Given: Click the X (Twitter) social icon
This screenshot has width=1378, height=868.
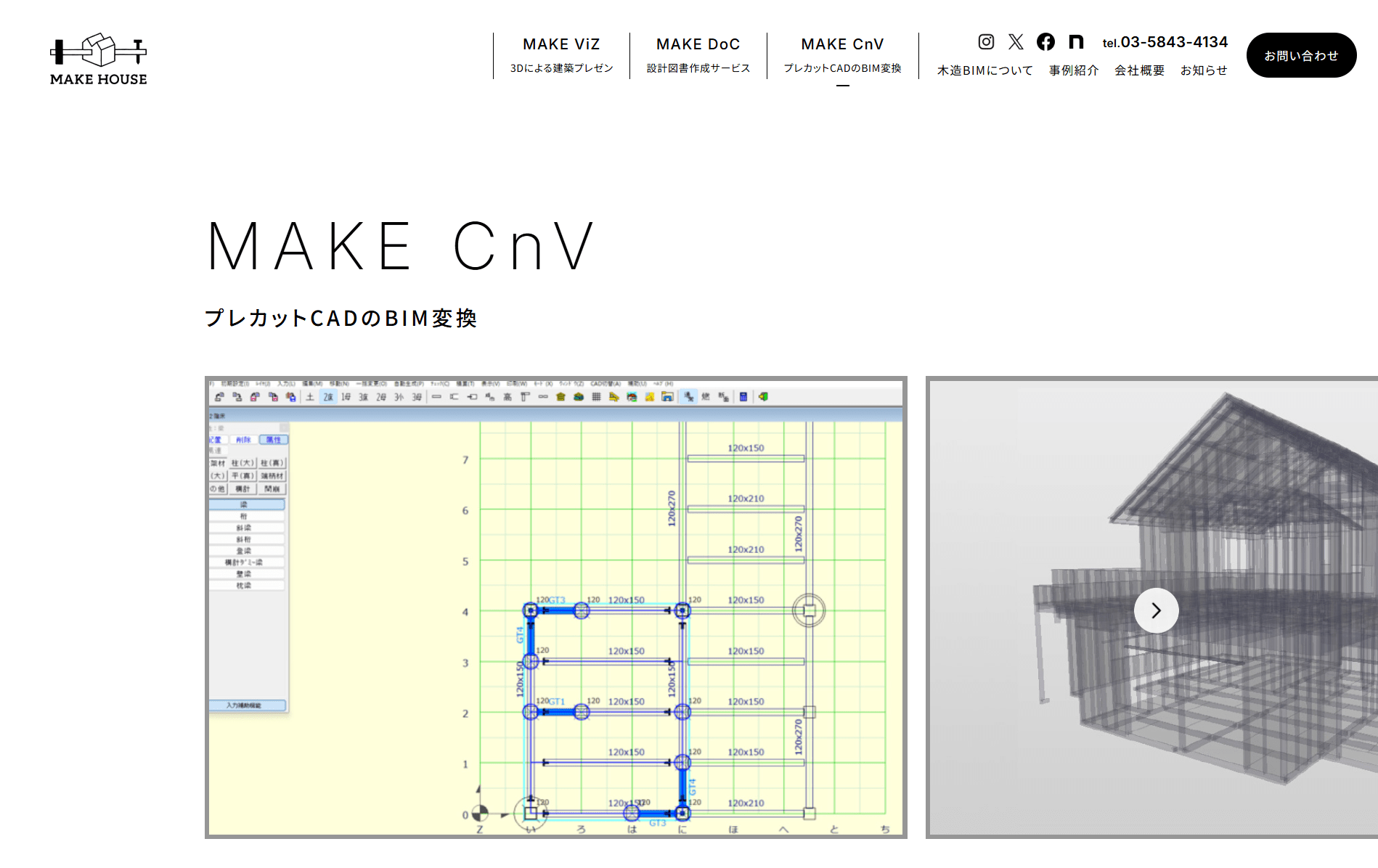Looking at the screenshot, I should pyautogui.click(x=1016, y=42).
